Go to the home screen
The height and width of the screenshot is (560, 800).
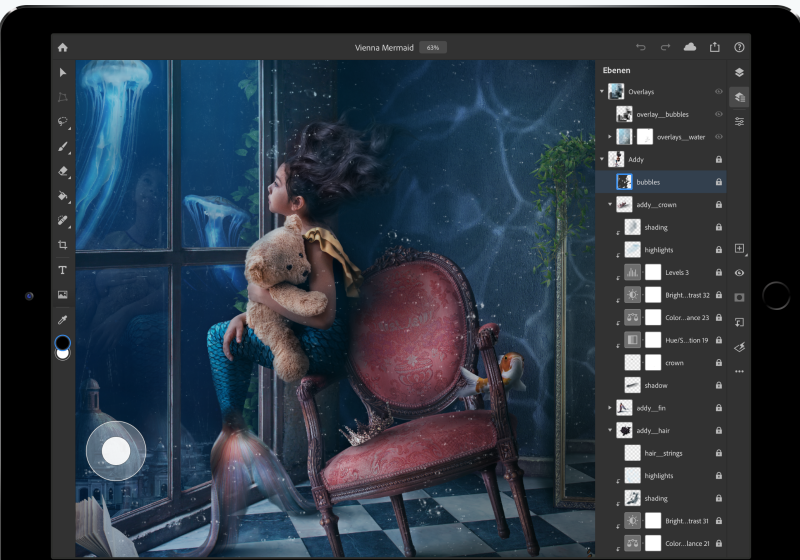[x=63, y=47]
